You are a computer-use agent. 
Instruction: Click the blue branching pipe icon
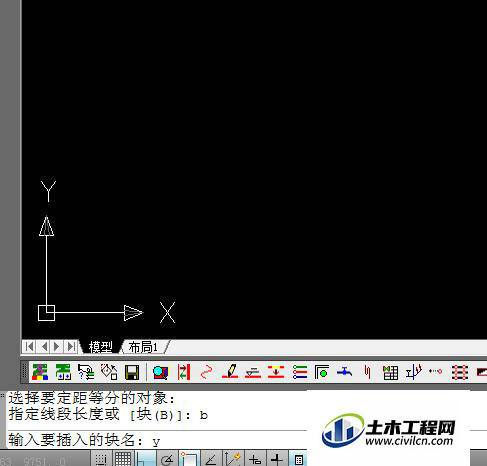pyautogui.click(x=414, y=372)
